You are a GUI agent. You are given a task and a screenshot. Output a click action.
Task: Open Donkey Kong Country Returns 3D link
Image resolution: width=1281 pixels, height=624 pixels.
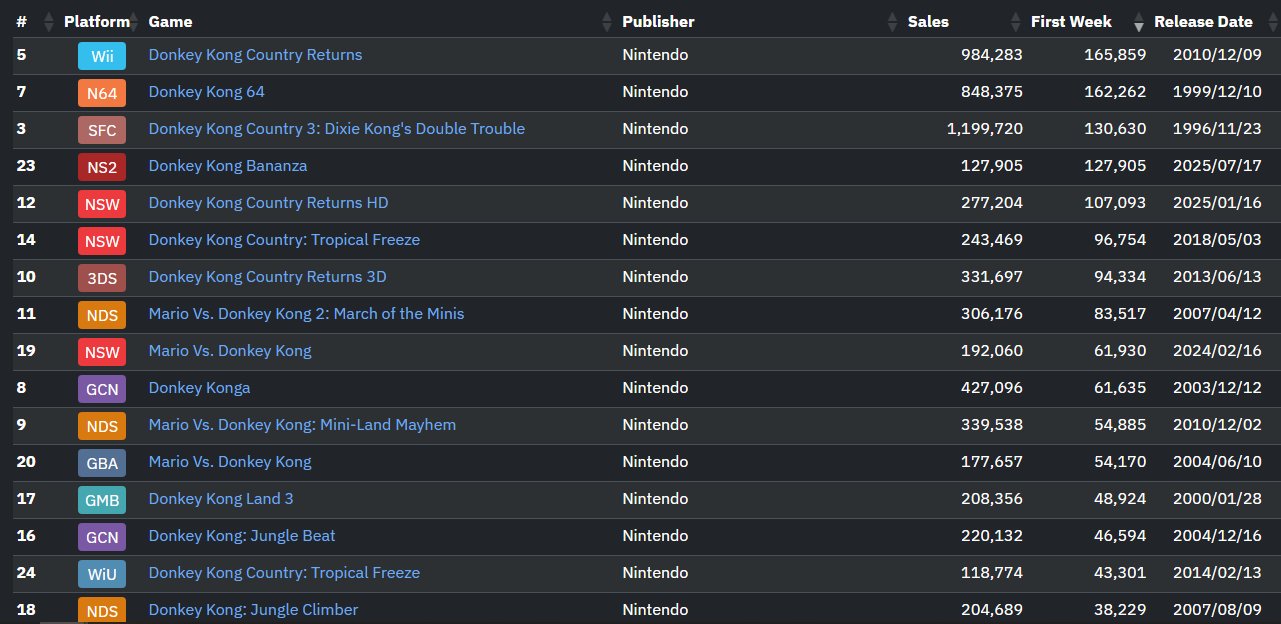[268, 277]
